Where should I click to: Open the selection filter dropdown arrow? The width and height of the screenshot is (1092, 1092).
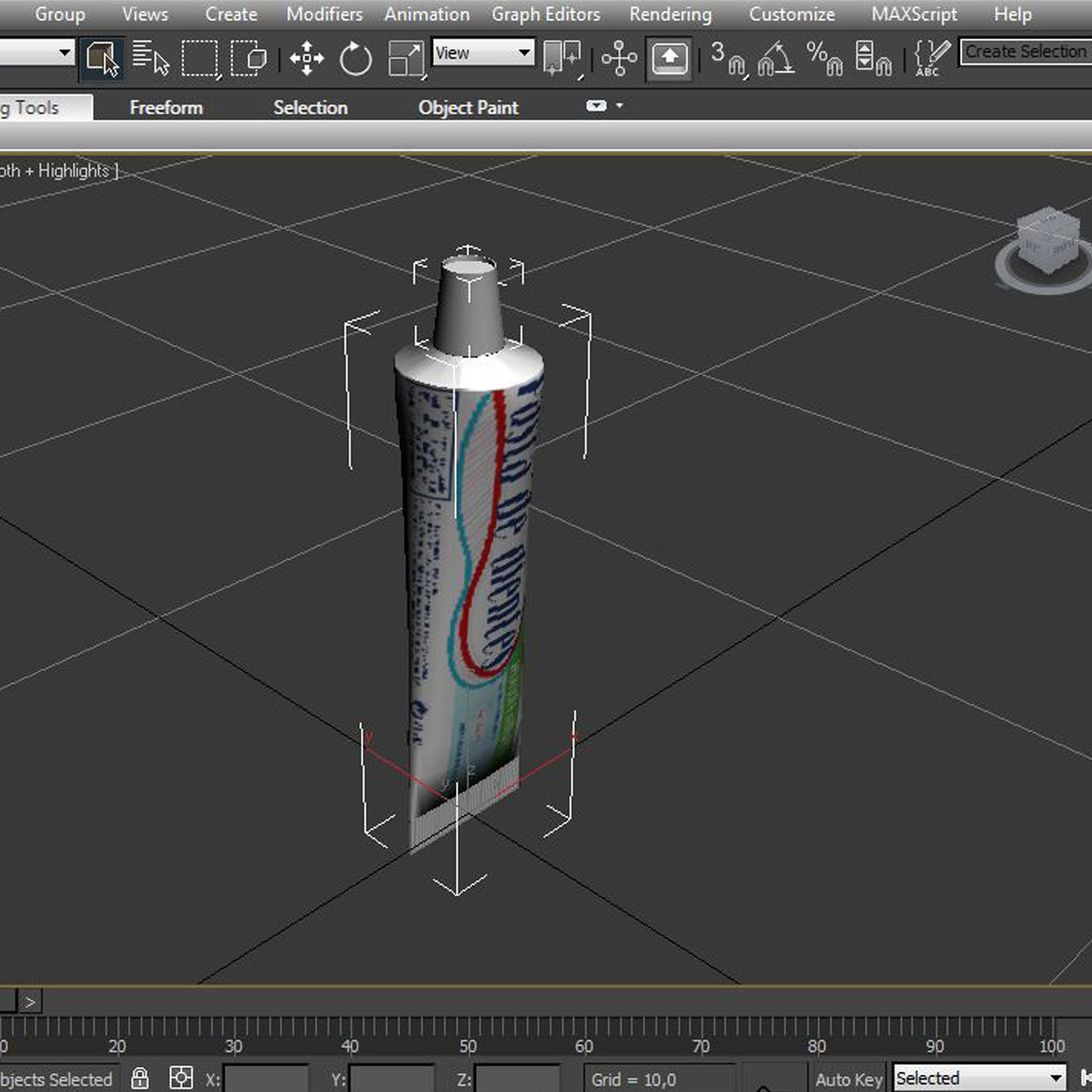(65, 53)
